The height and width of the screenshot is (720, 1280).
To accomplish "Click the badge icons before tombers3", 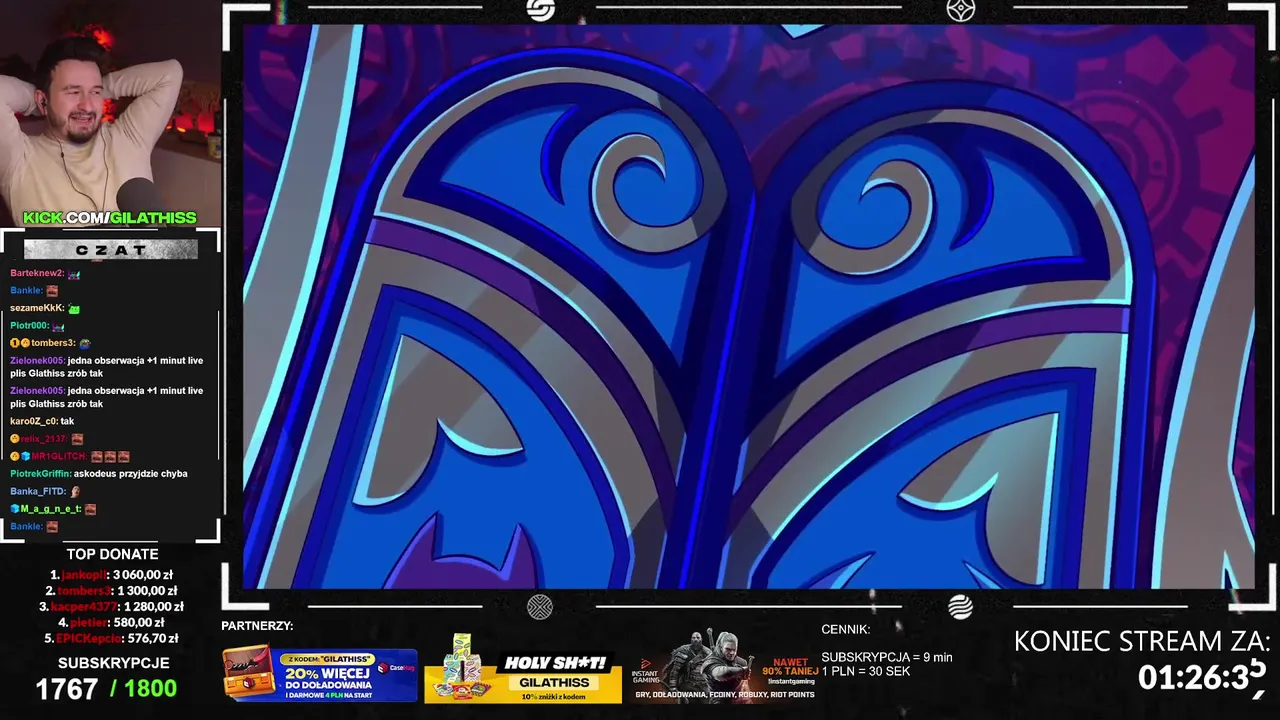I will pyautogui.click(x=20, y=343).
